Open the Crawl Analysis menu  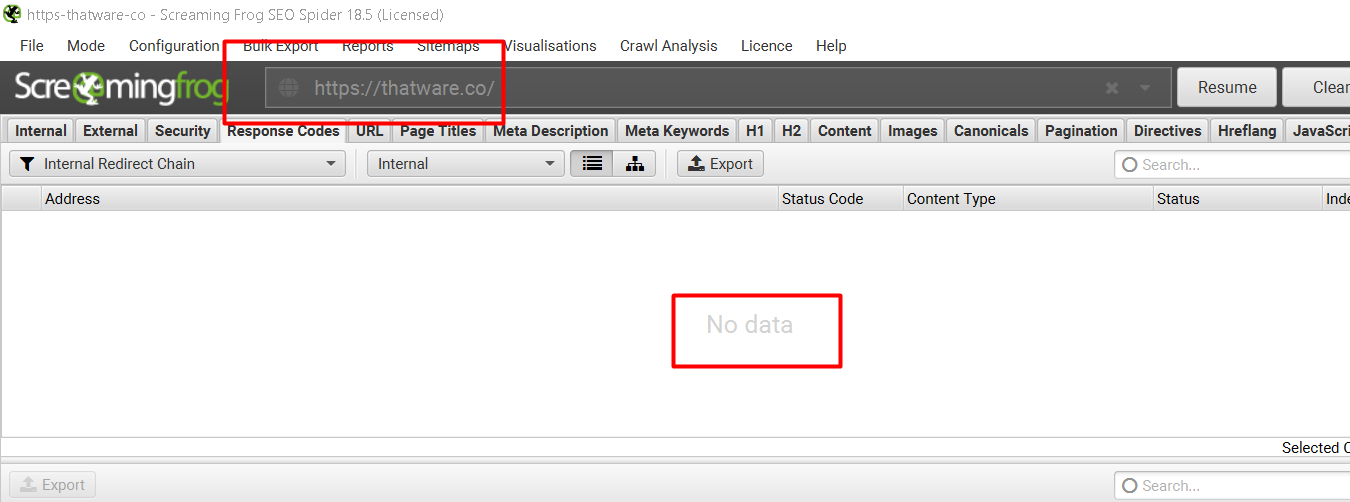[669, 46]
